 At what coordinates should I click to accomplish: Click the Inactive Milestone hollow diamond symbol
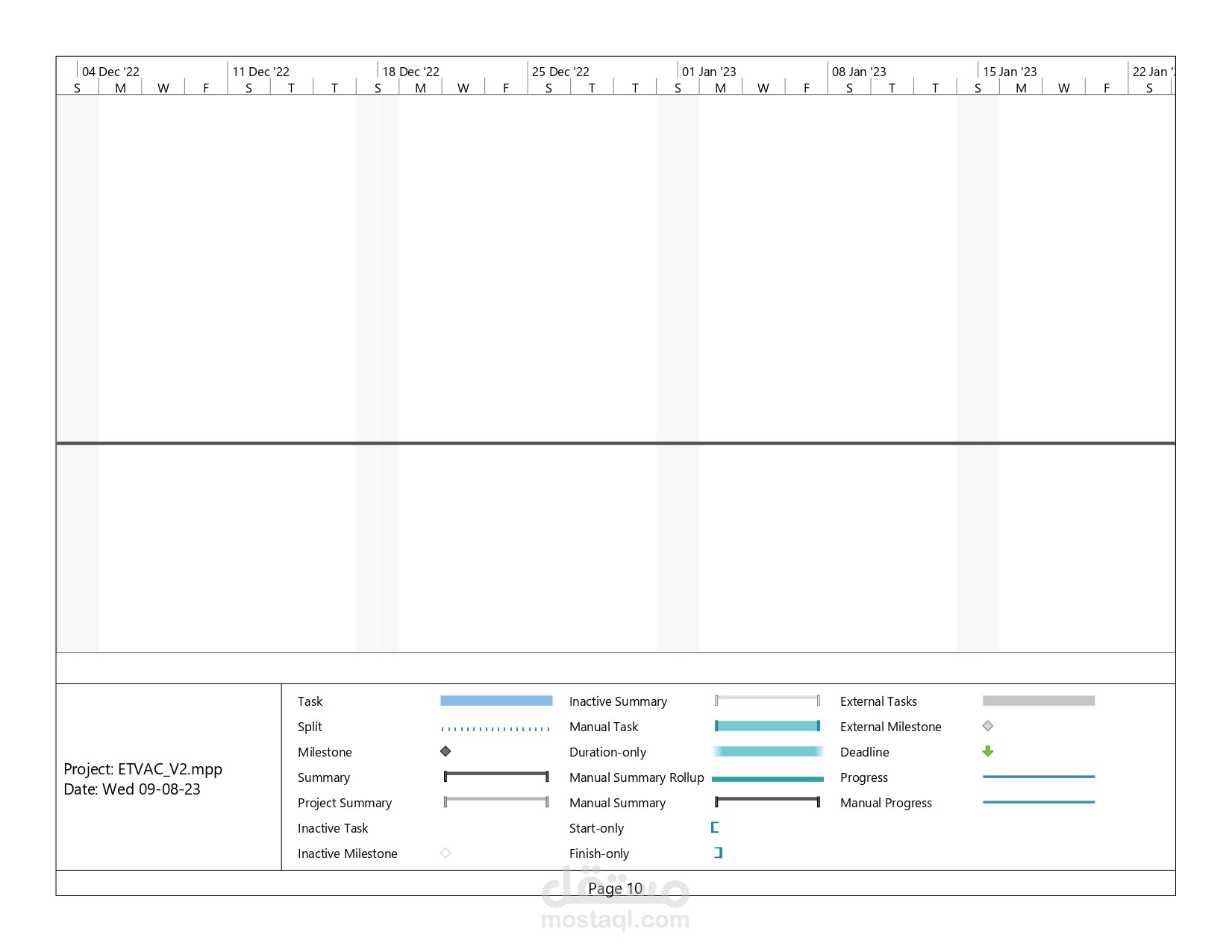445,853
